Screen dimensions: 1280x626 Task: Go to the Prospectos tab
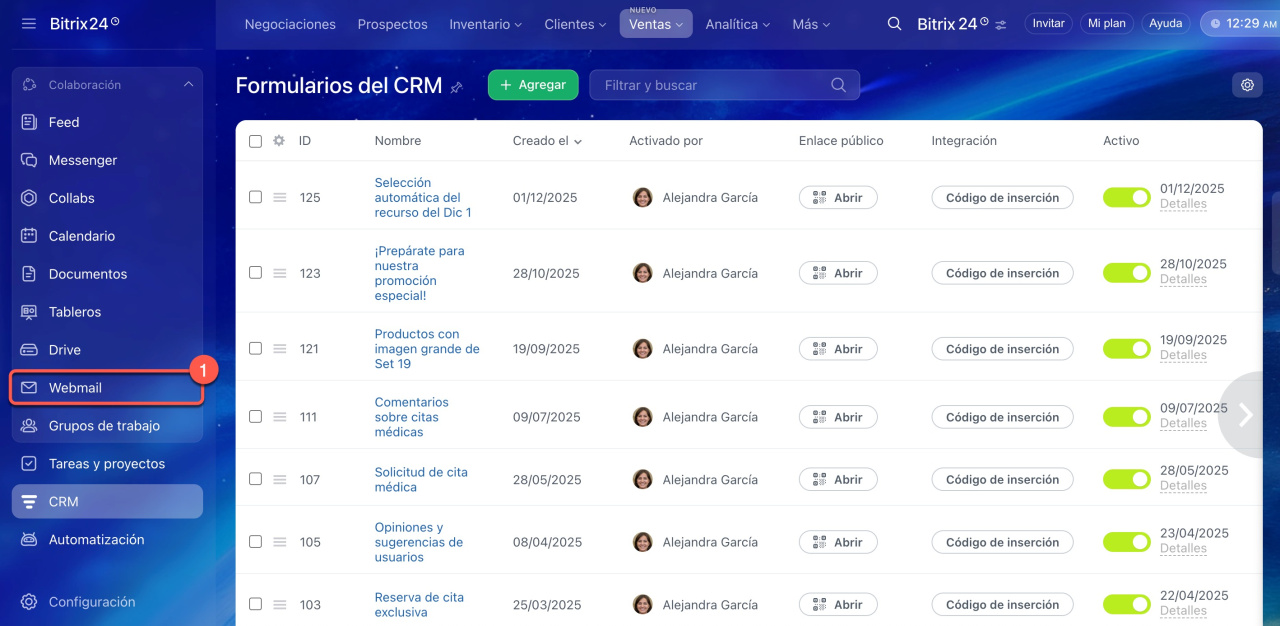pyautogui.click(x=392, y=24)
